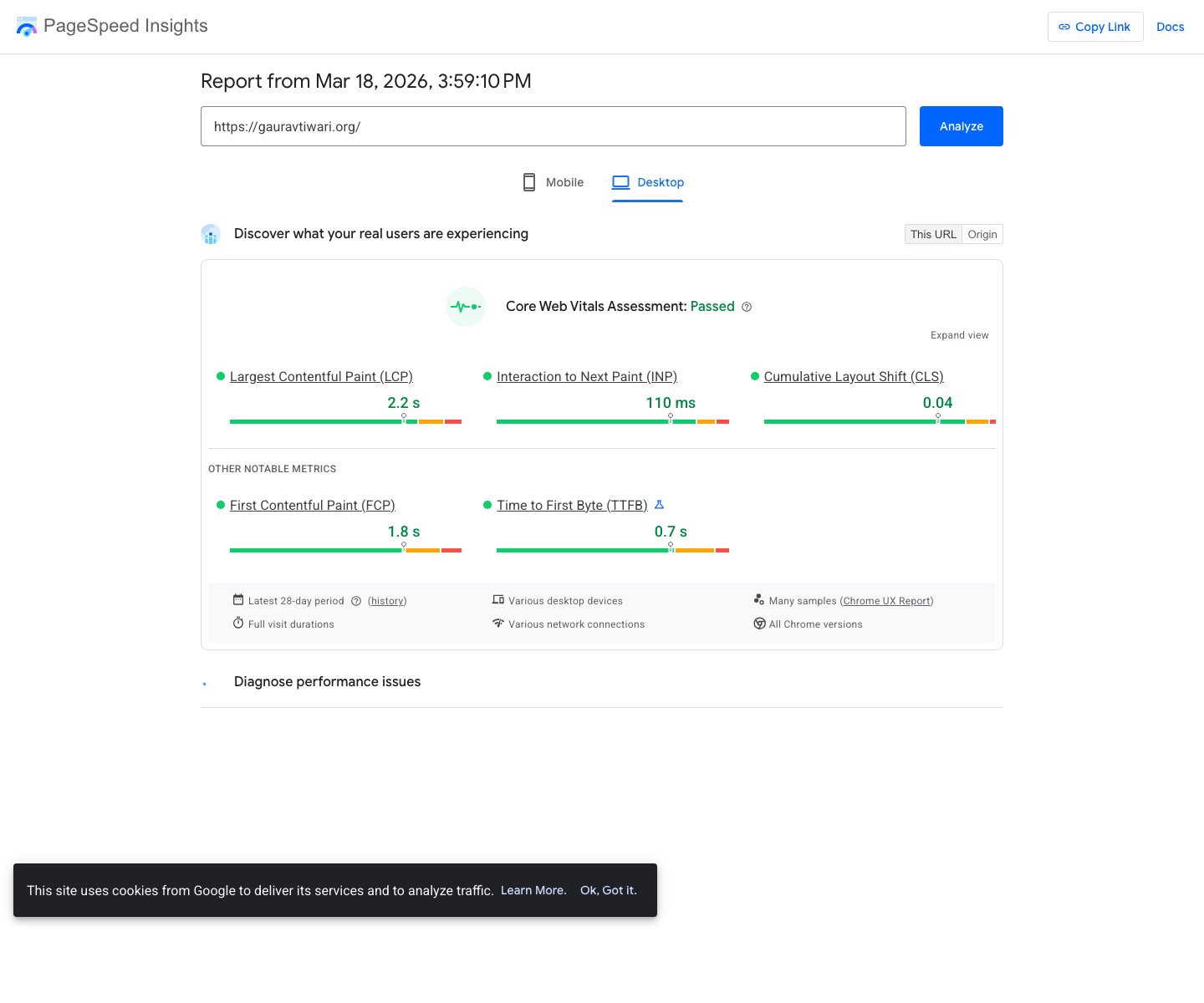This screenshot has height=1003, width=1204.
Task: Open Largest Contentful Paint (LCP) details
Action: [x=321, y=376]
